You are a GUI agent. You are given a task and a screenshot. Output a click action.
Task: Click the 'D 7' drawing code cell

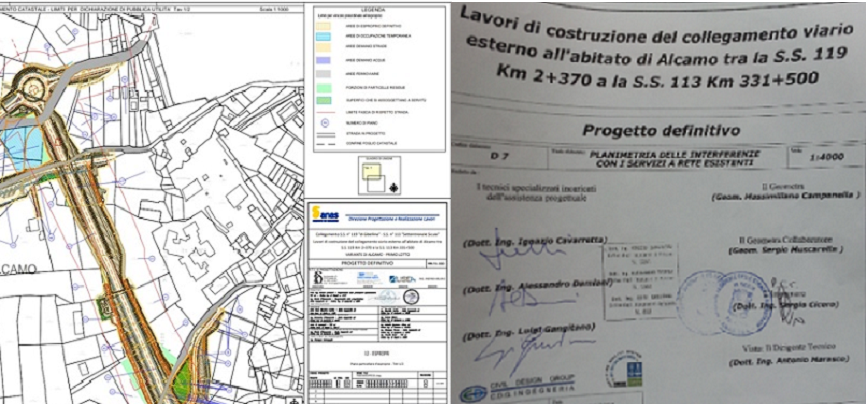coord(496,157)
